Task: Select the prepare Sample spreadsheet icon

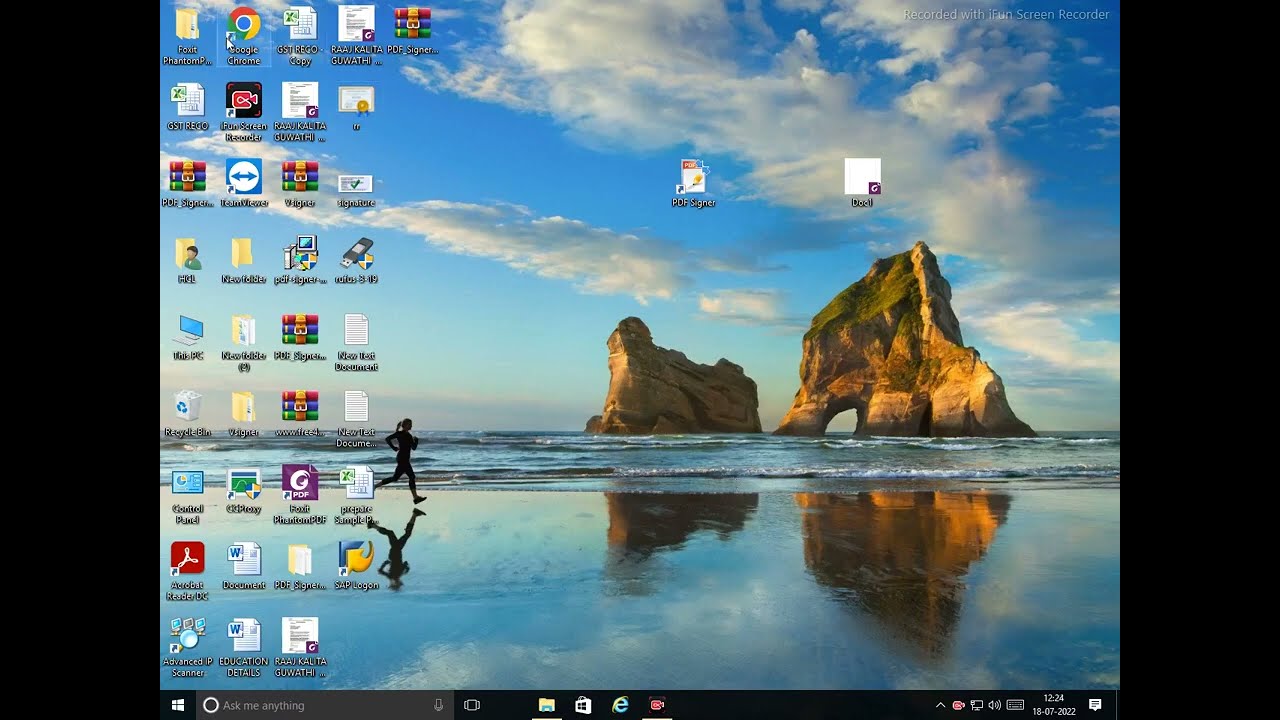Action: (x=356, y=495)
